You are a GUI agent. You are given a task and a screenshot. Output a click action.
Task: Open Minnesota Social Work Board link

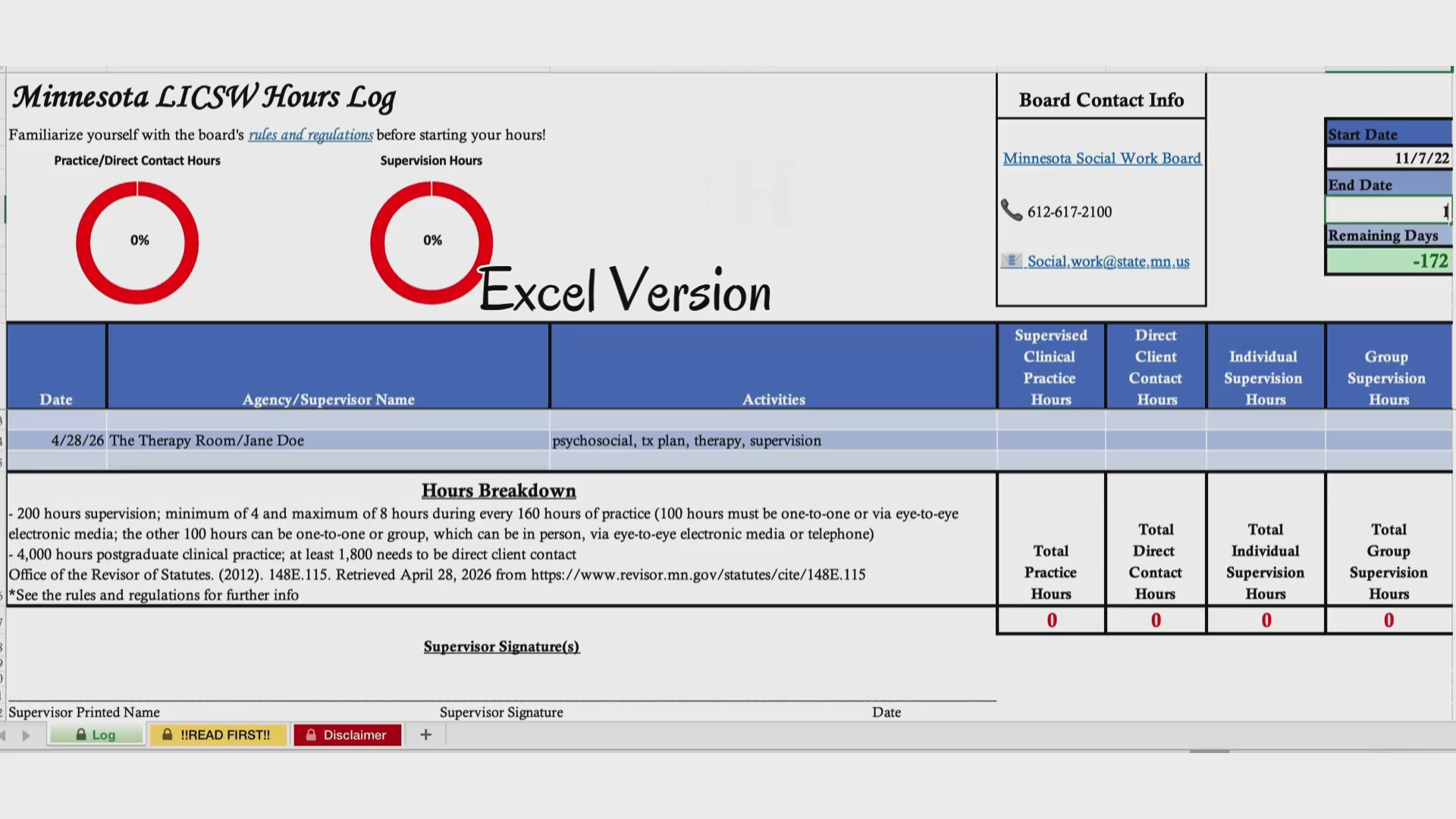(1101, 158)
